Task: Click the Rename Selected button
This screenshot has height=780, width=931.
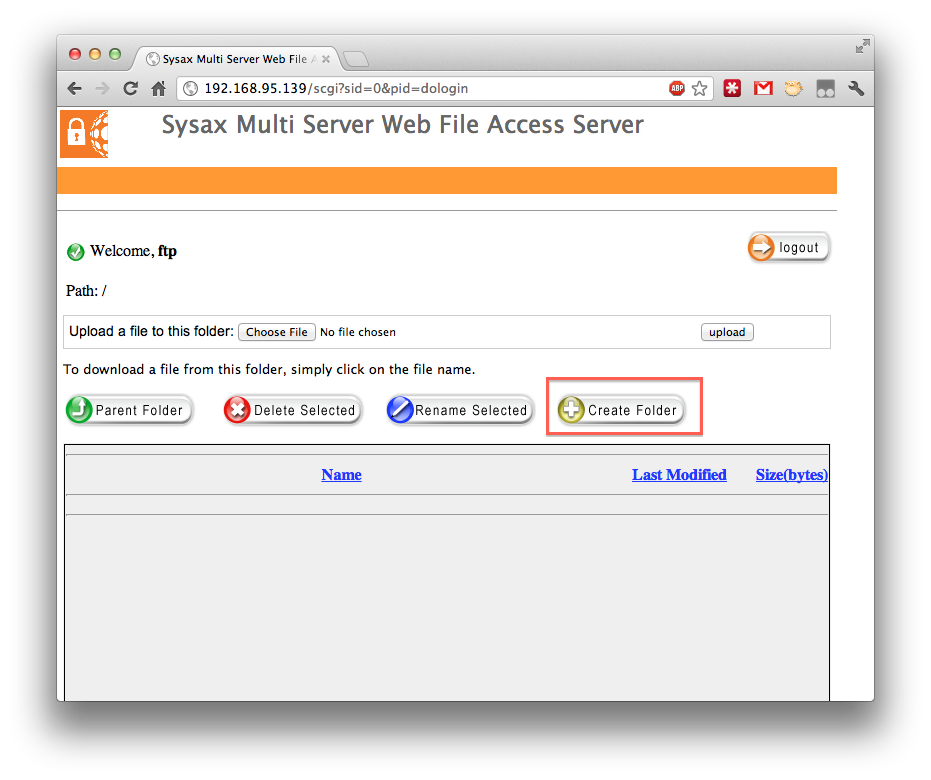Action: 460,410
